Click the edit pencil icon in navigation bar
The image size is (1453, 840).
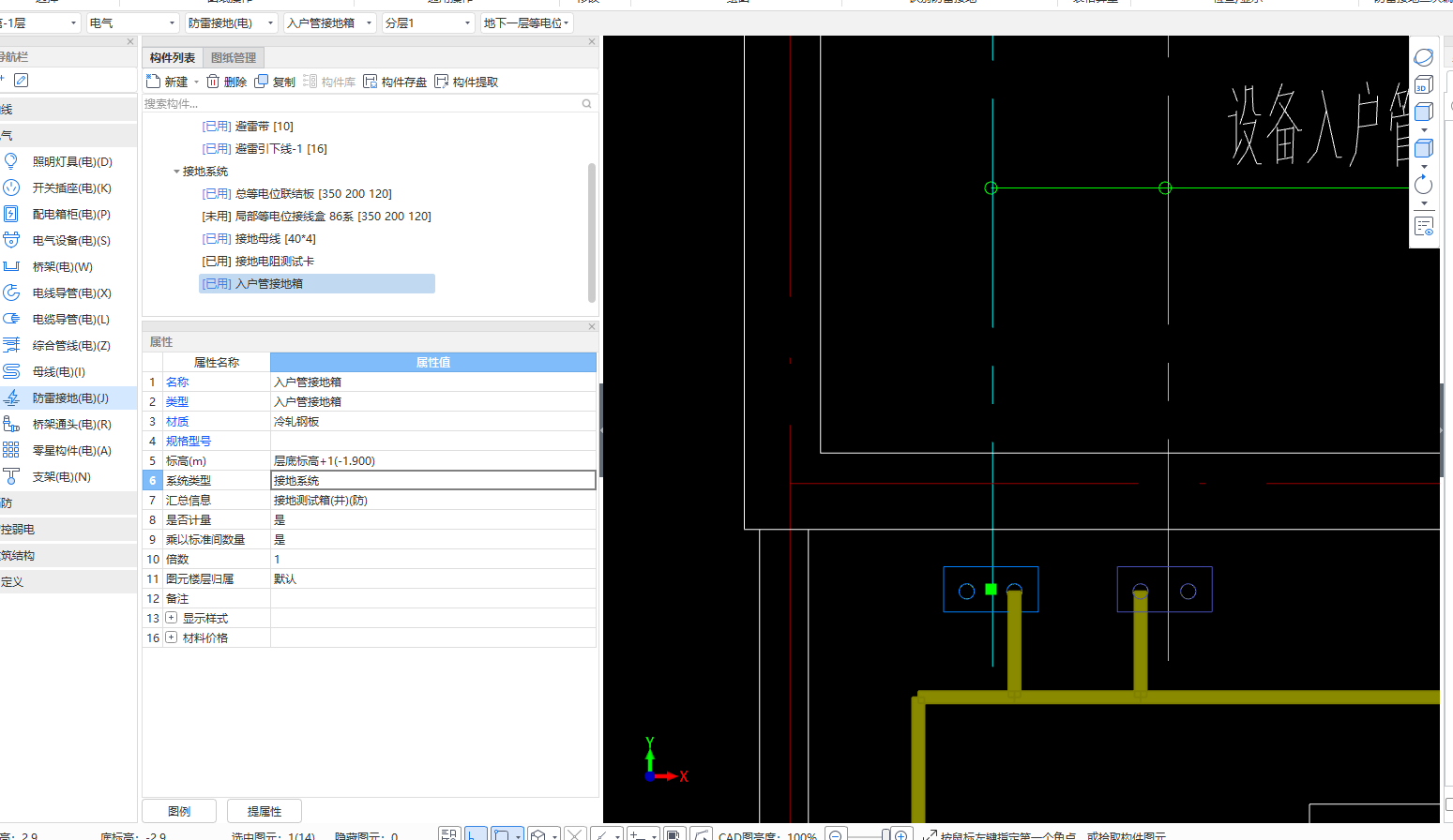[21, 81]
